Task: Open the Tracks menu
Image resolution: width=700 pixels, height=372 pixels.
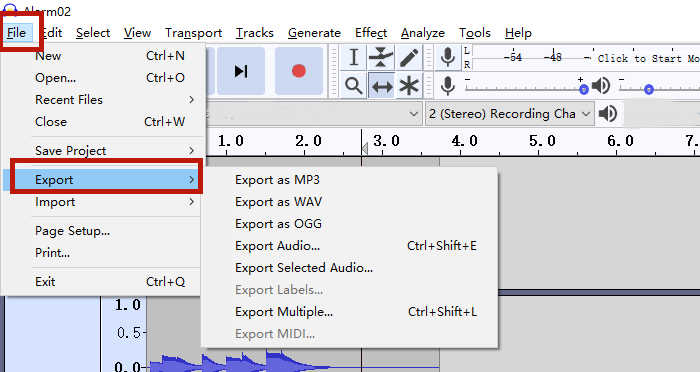Action: (x=254, y=33)
